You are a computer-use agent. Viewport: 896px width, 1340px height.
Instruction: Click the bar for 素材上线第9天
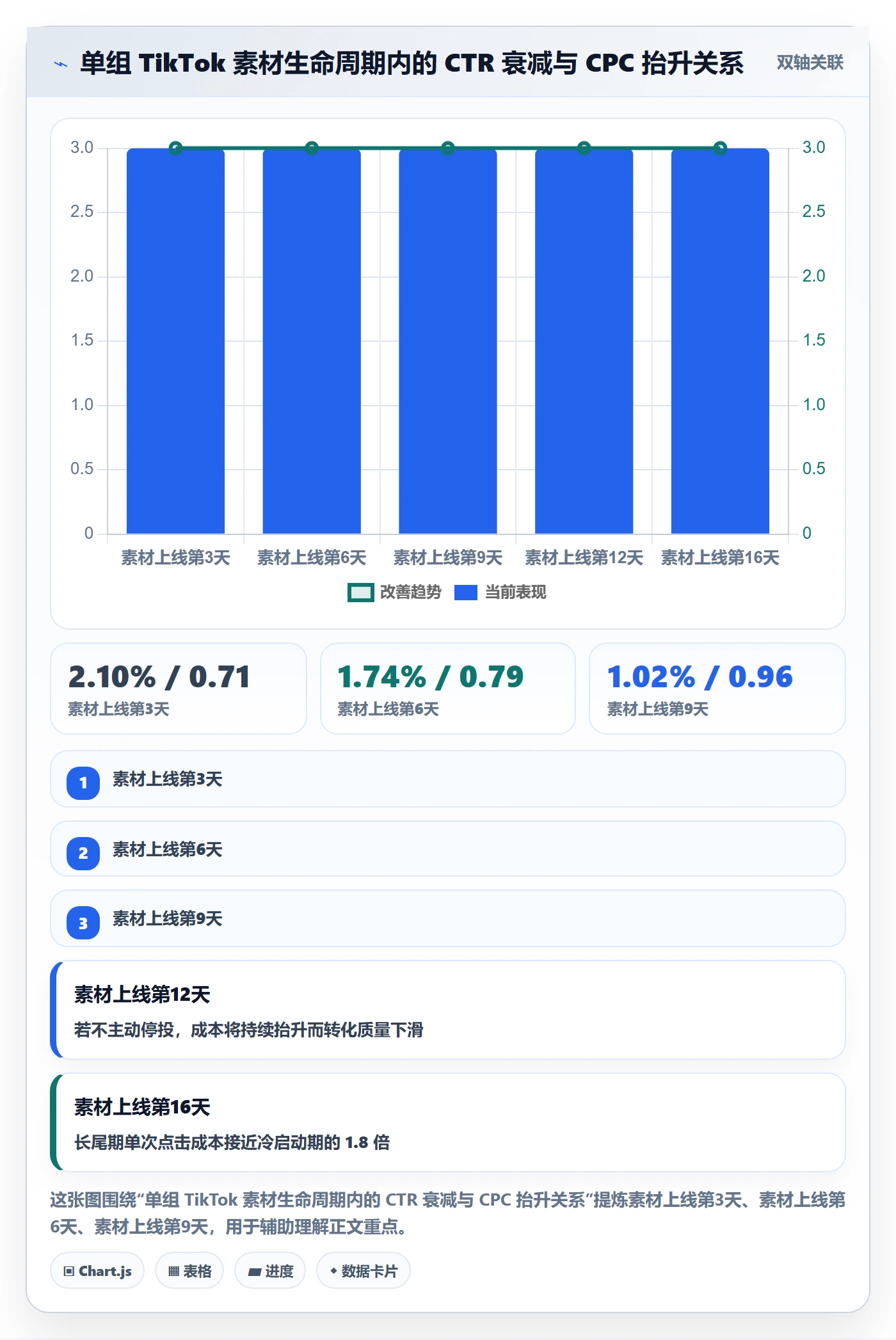(448, 340)
